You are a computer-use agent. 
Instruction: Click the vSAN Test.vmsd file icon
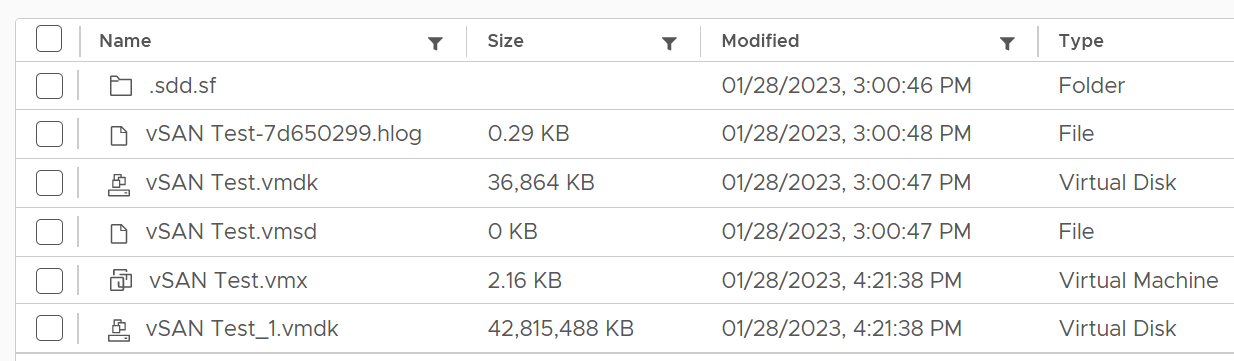pyautogui.click(x=119, y=232)
